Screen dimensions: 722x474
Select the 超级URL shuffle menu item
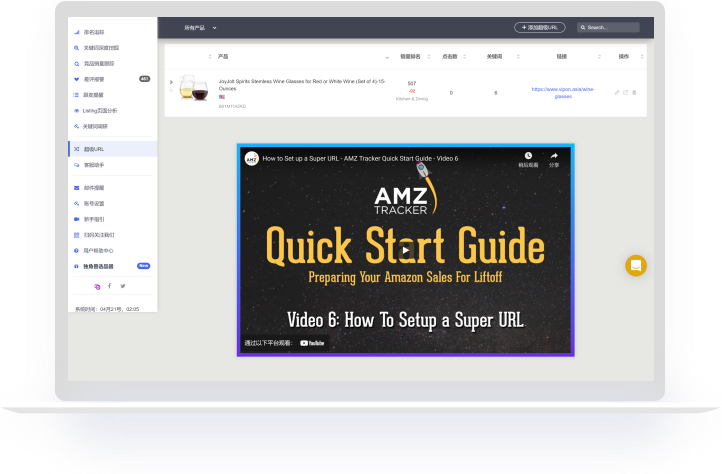(x=113, y=149)
